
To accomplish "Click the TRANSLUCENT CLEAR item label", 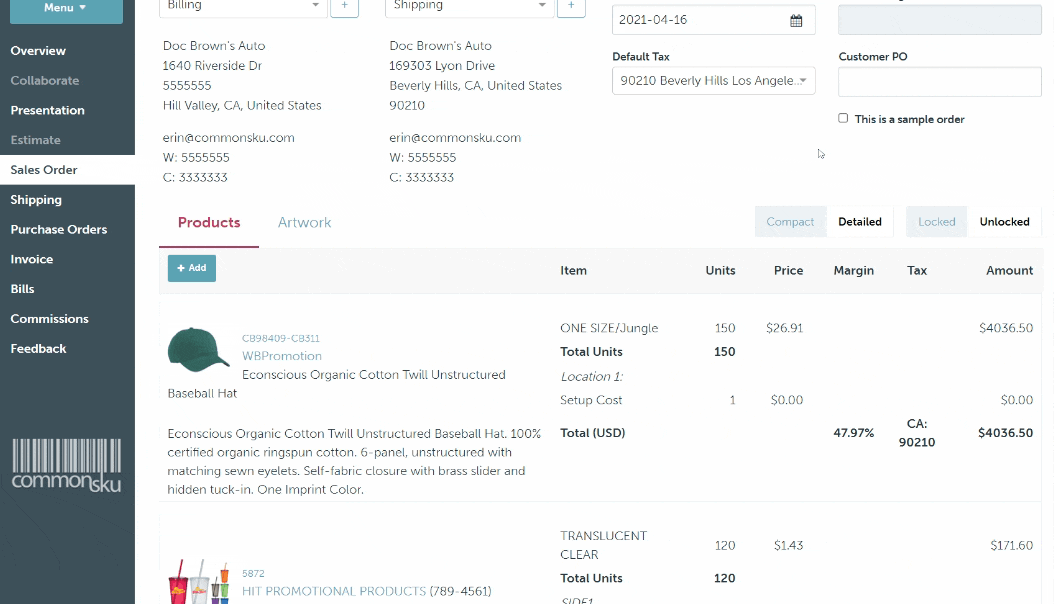I will point(604,545).
